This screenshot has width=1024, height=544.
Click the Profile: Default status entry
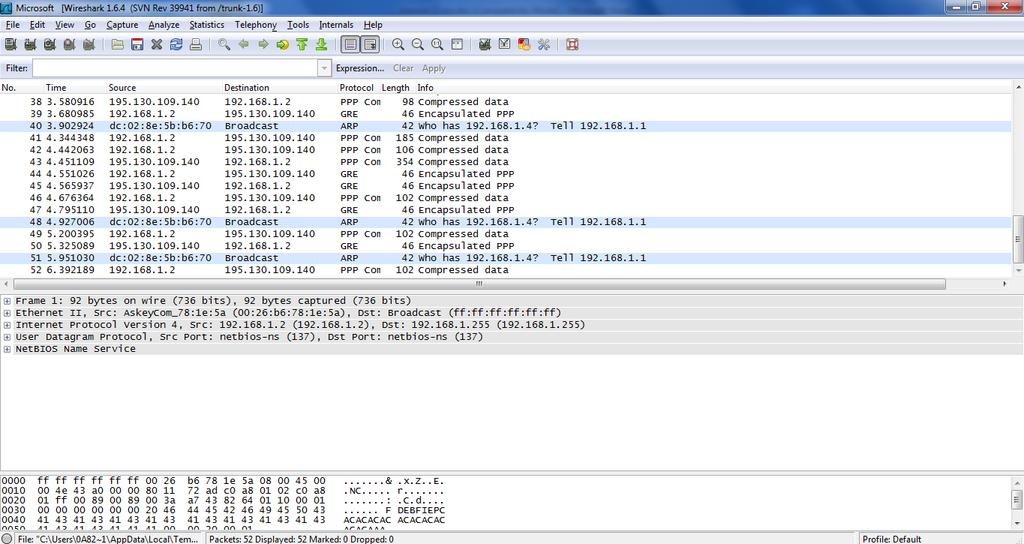[x=891, y=539]
